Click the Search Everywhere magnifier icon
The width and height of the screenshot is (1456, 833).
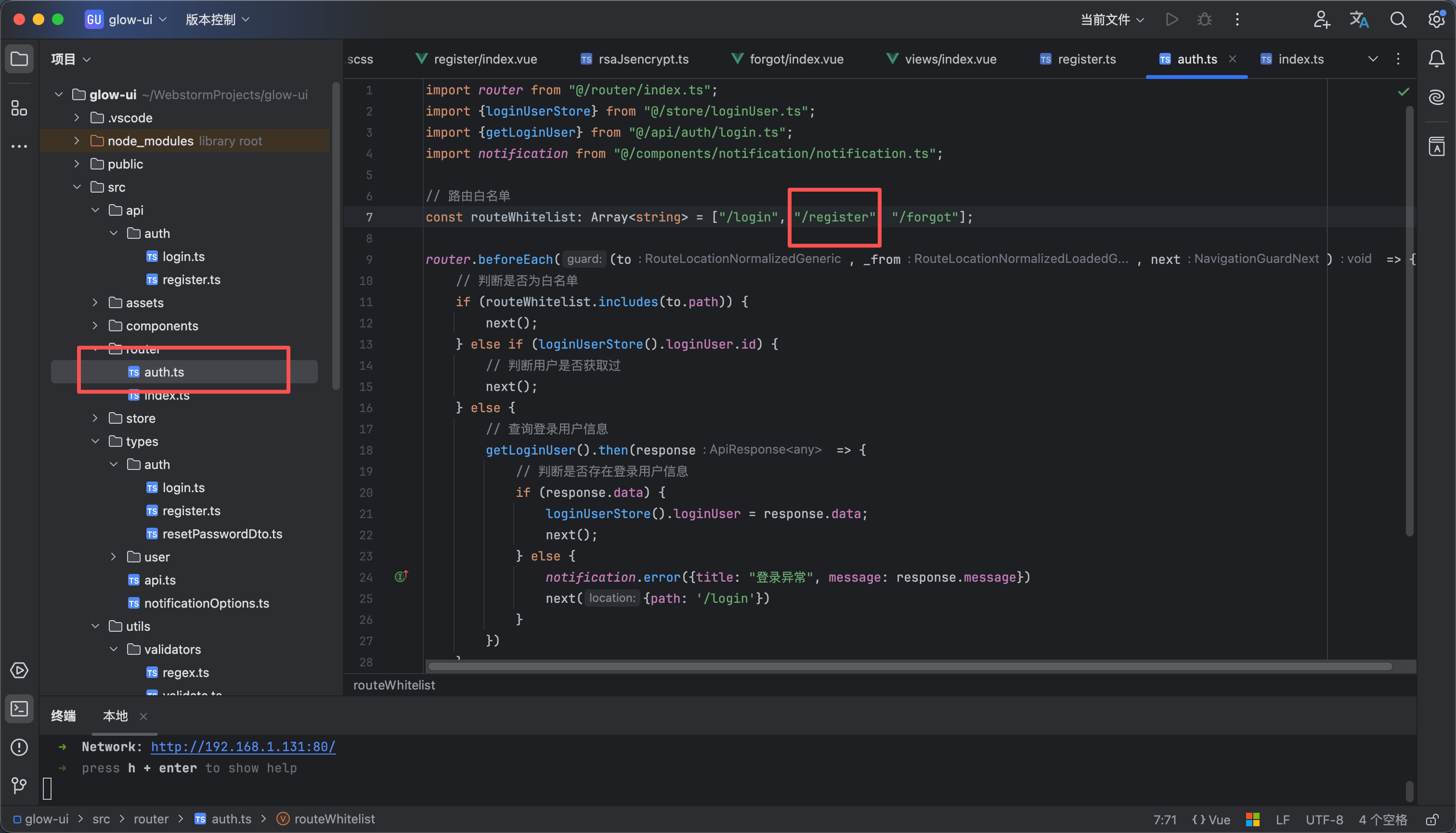click(1398, 19)
